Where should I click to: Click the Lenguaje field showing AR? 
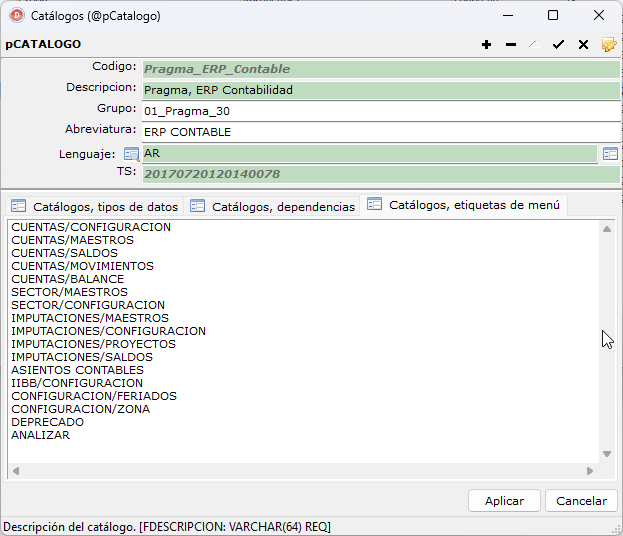[370, 153]
